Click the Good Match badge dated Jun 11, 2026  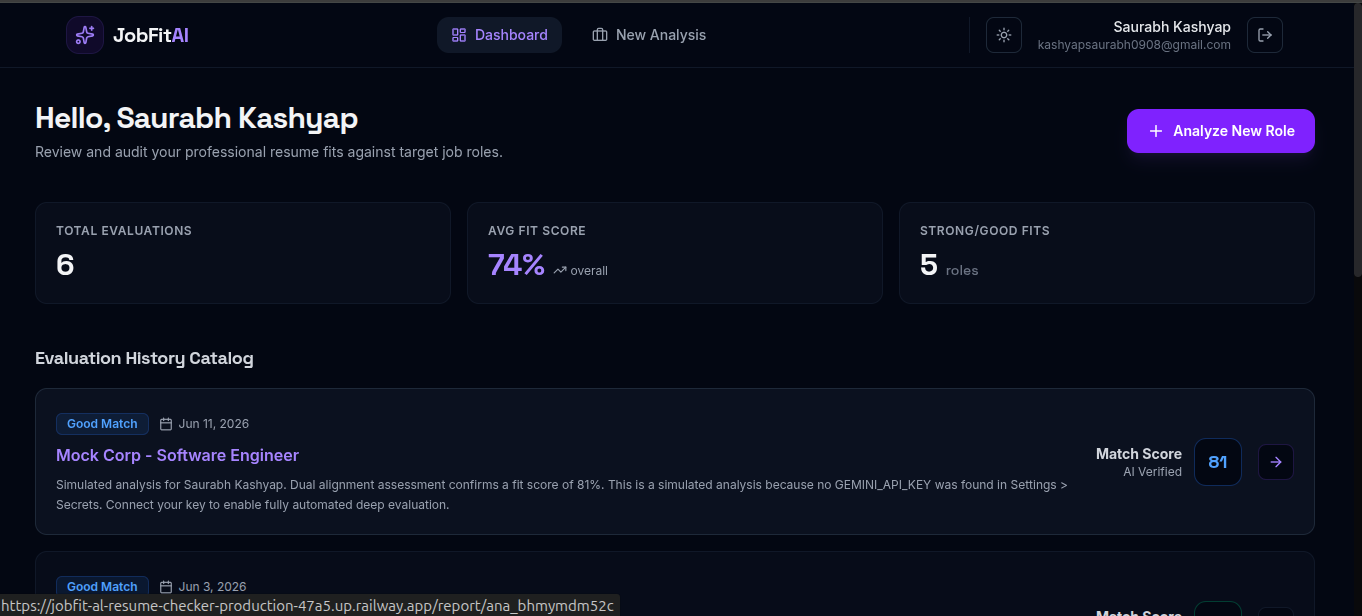click(x=102, y=424)
